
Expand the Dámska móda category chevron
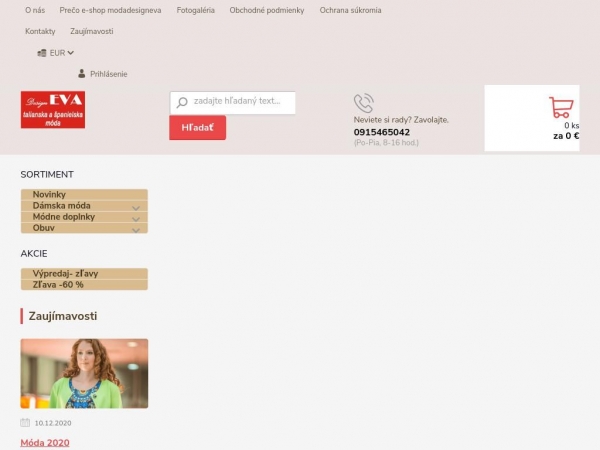(135, 208)
